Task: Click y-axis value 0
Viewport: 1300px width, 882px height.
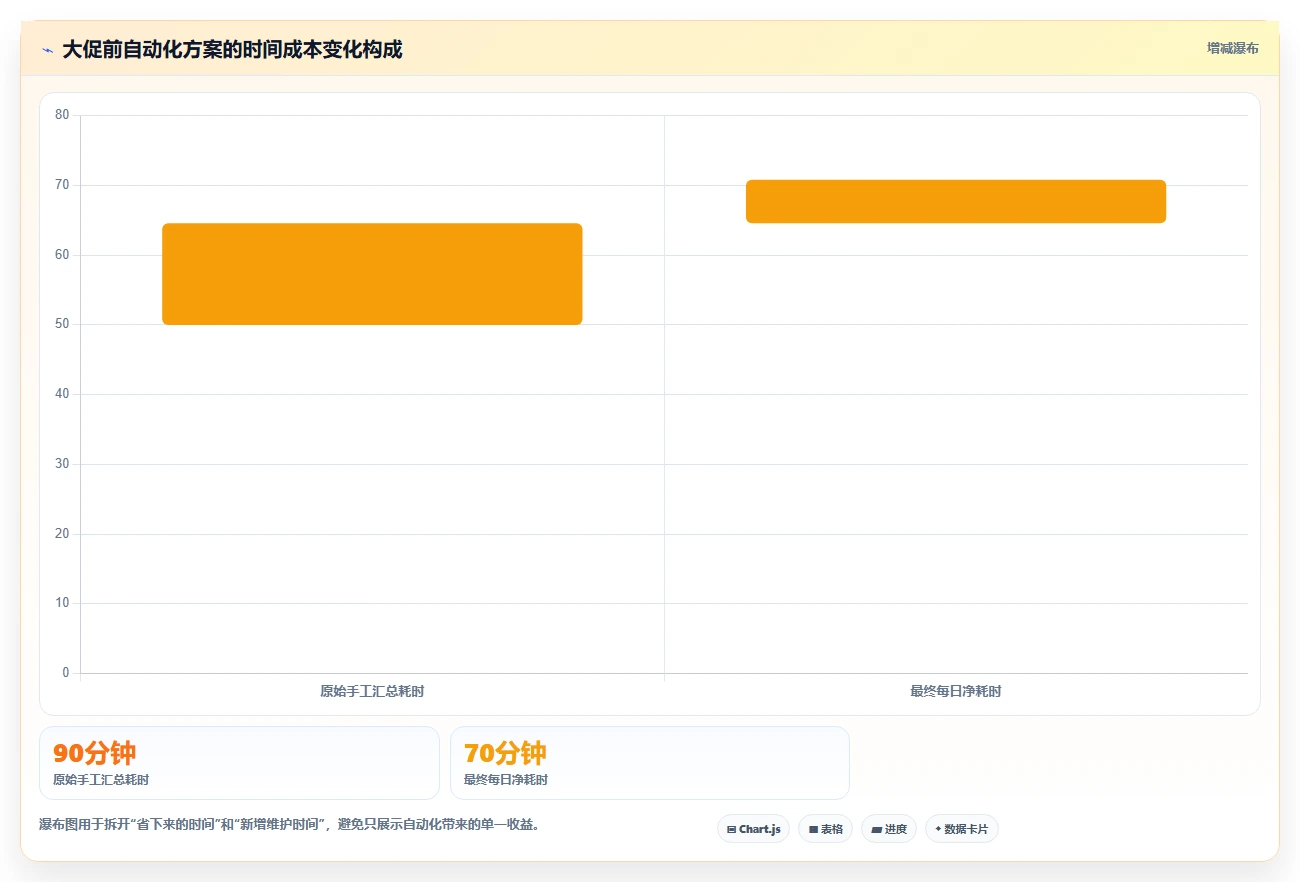Action: (x=66, y=673)
